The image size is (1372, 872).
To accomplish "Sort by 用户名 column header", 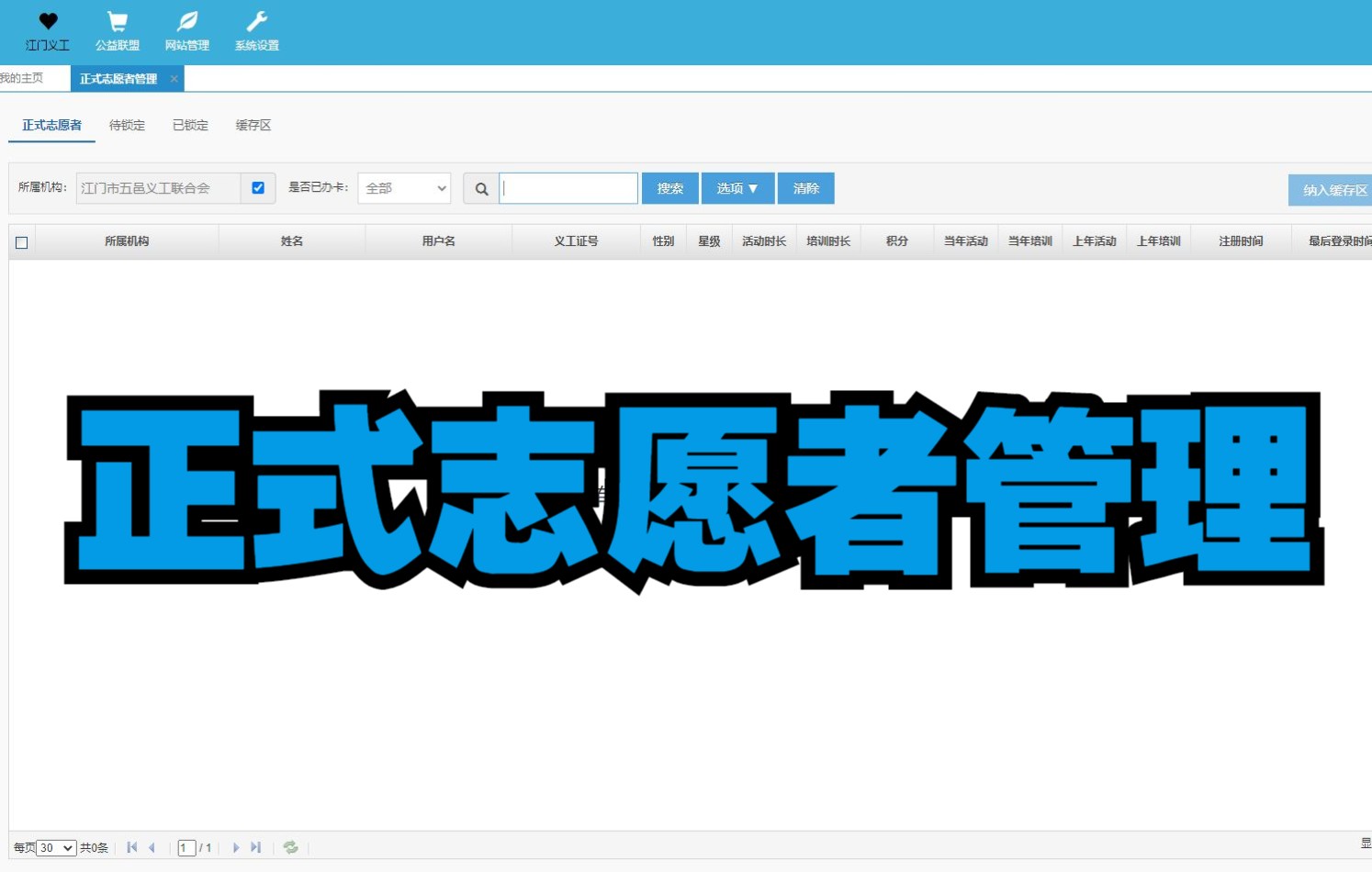I will [439, 241].
